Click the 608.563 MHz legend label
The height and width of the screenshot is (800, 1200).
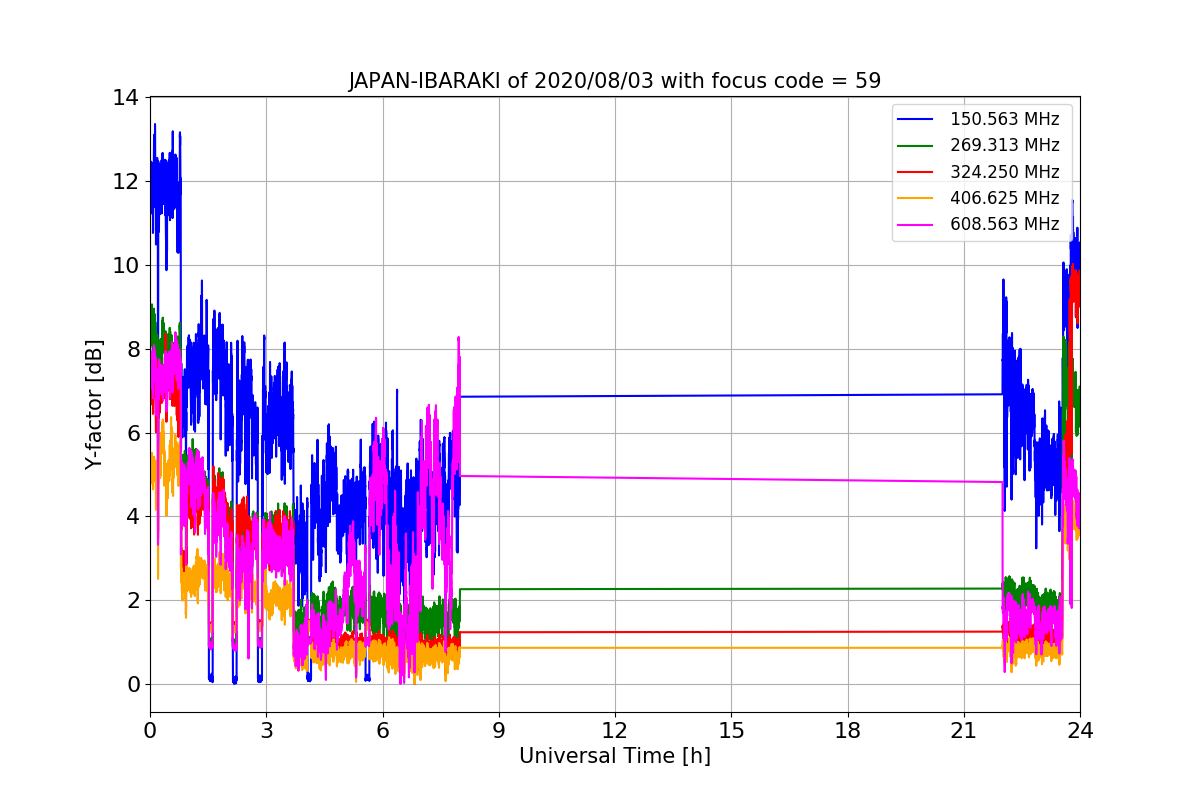coord(1004,224)
